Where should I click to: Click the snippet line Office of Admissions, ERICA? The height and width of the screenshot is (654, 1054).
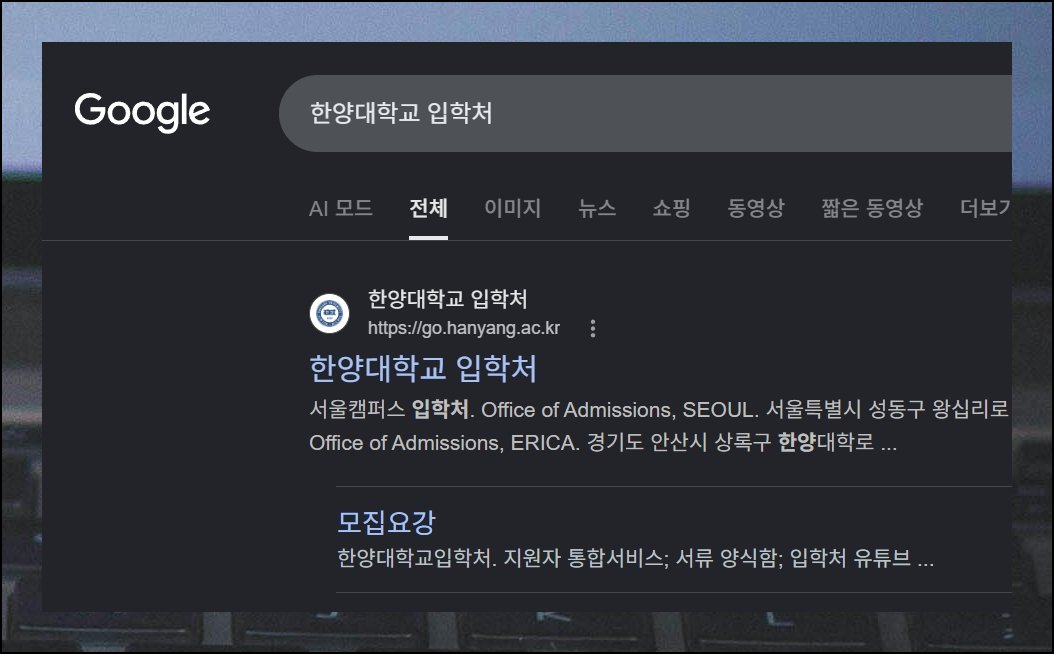(x=603, y=443)
